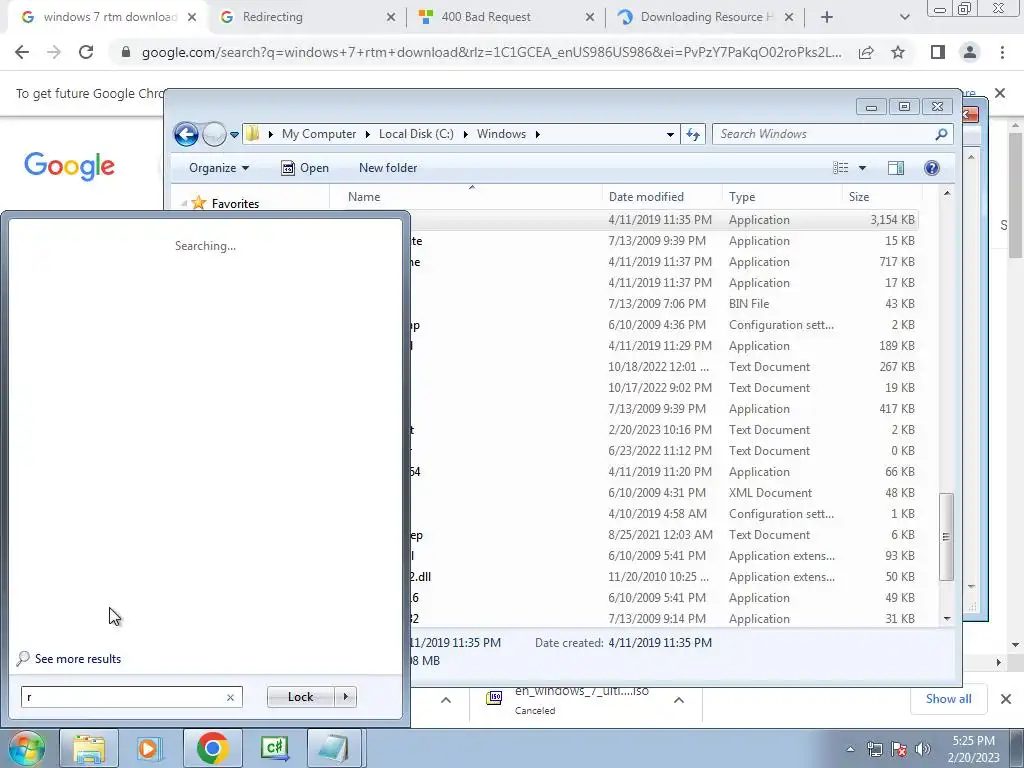Open Explorer recent locations dropdown
1024x768 pixels.
click(x=234, y=135)
